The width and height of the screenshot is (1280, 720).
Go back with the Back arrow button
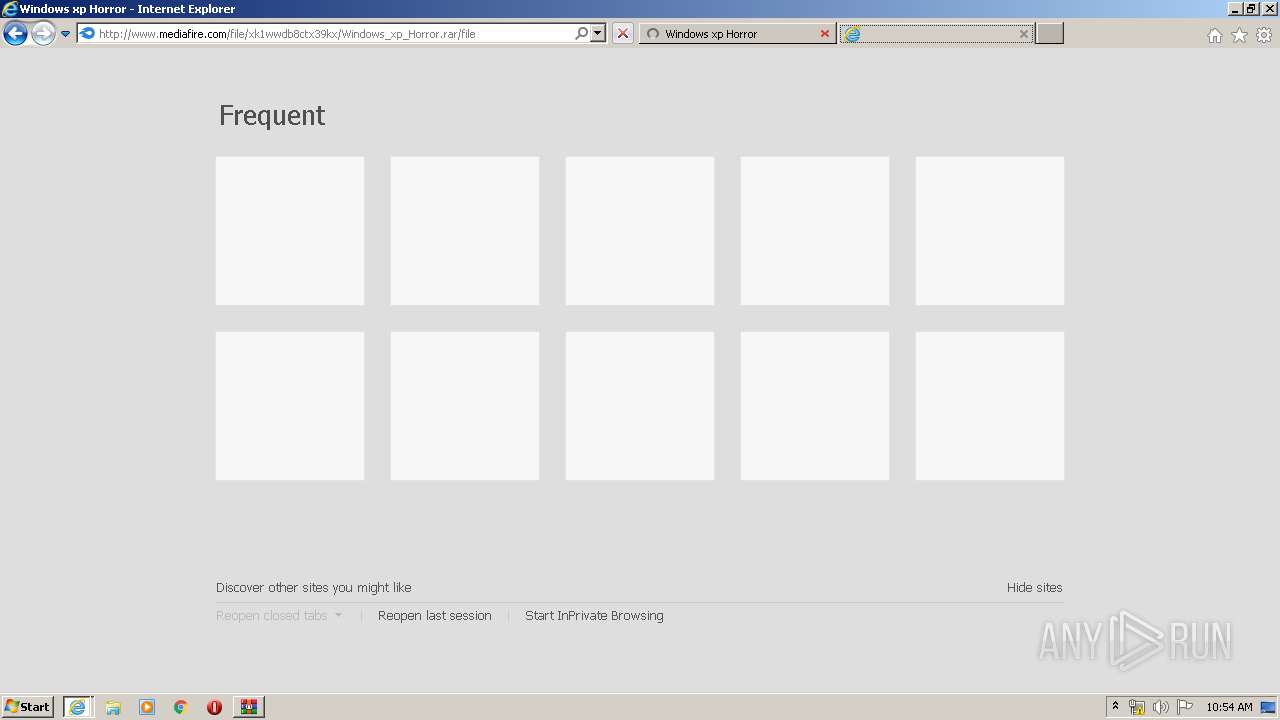(15, 34)
